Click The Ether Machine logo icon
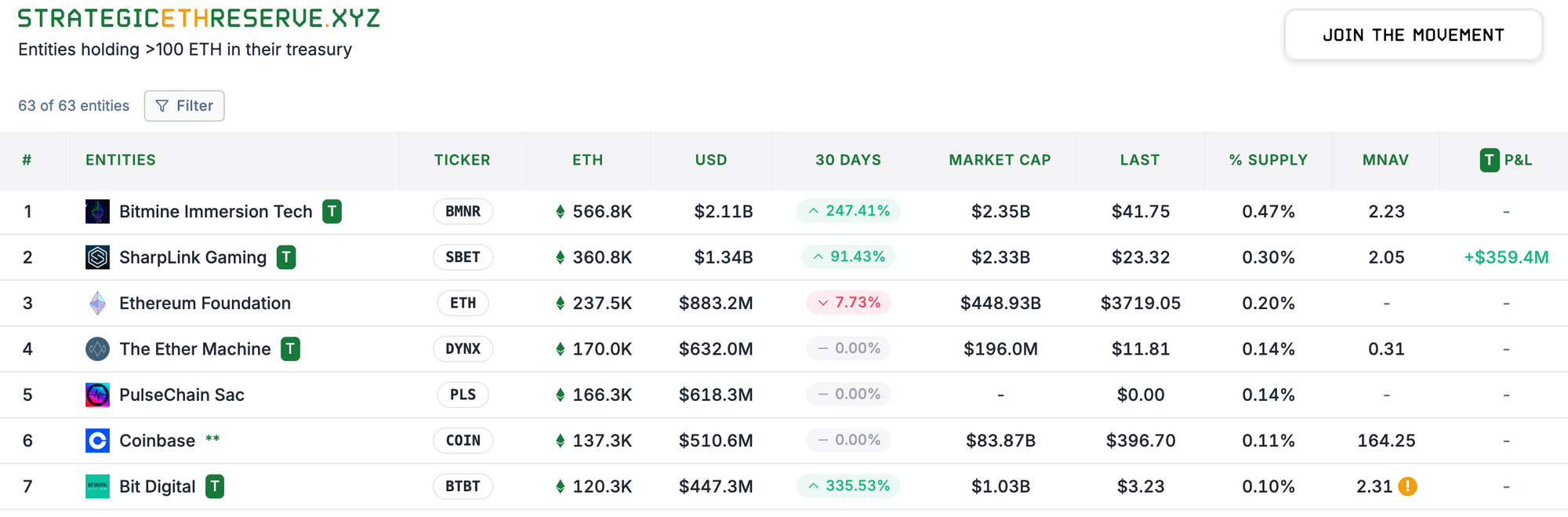 point(97,348)
